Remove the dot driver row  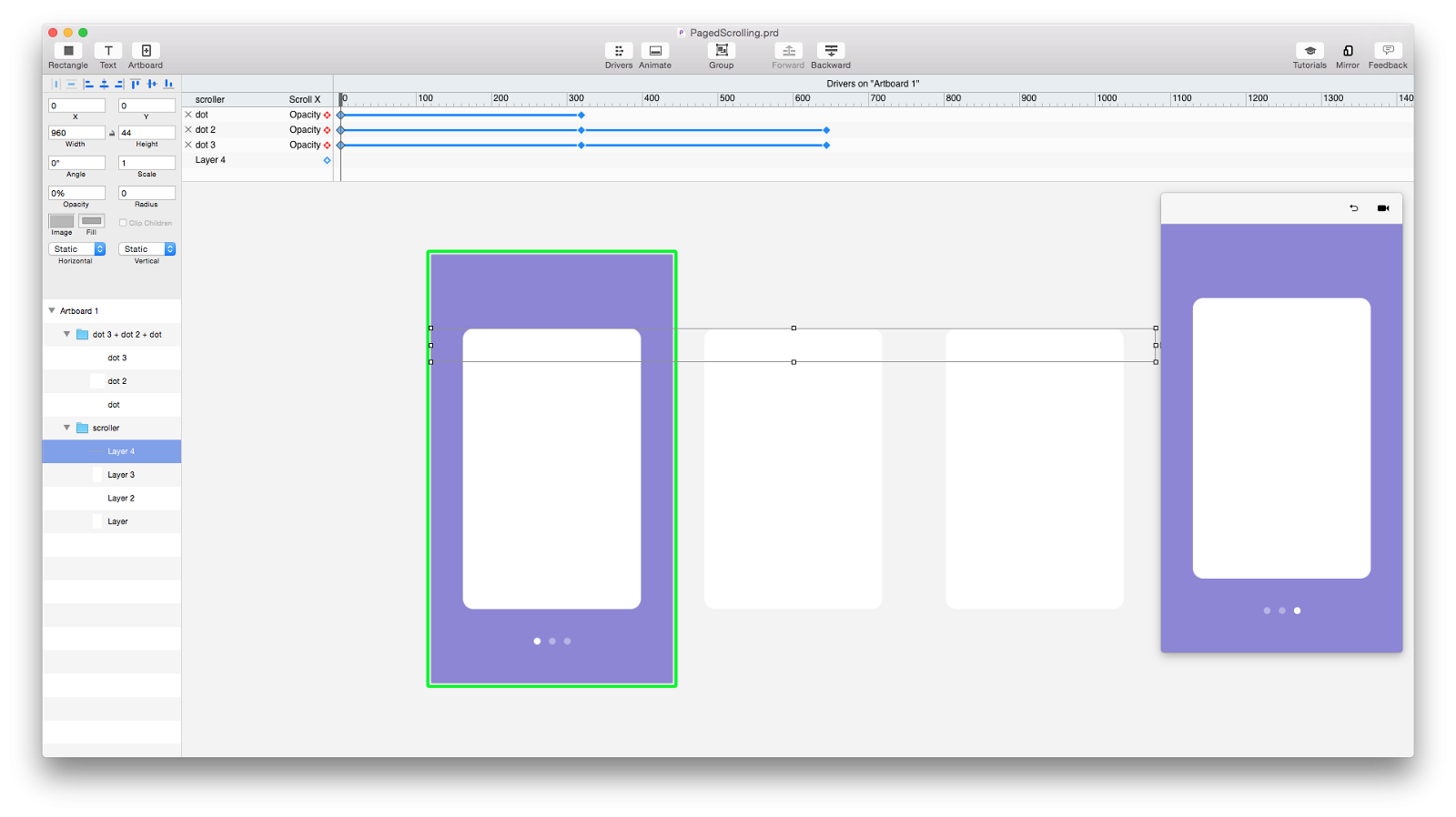pos(188,115)
